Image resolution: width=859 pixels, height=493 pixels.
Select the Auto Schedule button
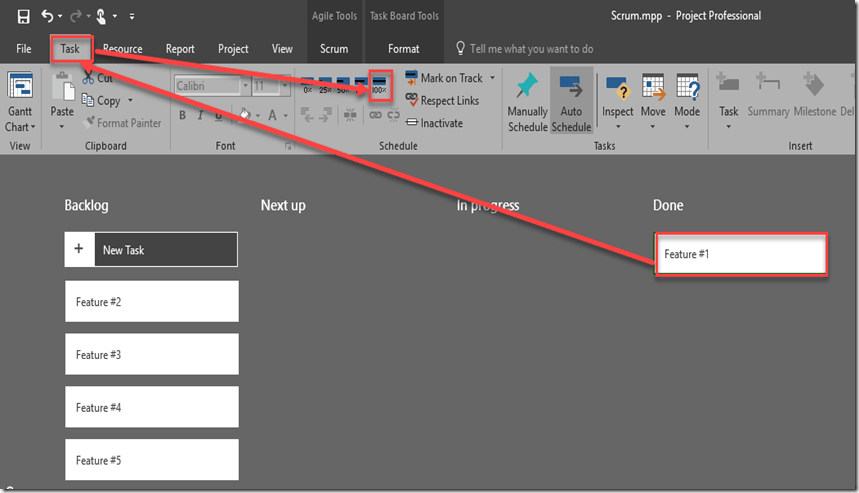[x=571, y=102]
